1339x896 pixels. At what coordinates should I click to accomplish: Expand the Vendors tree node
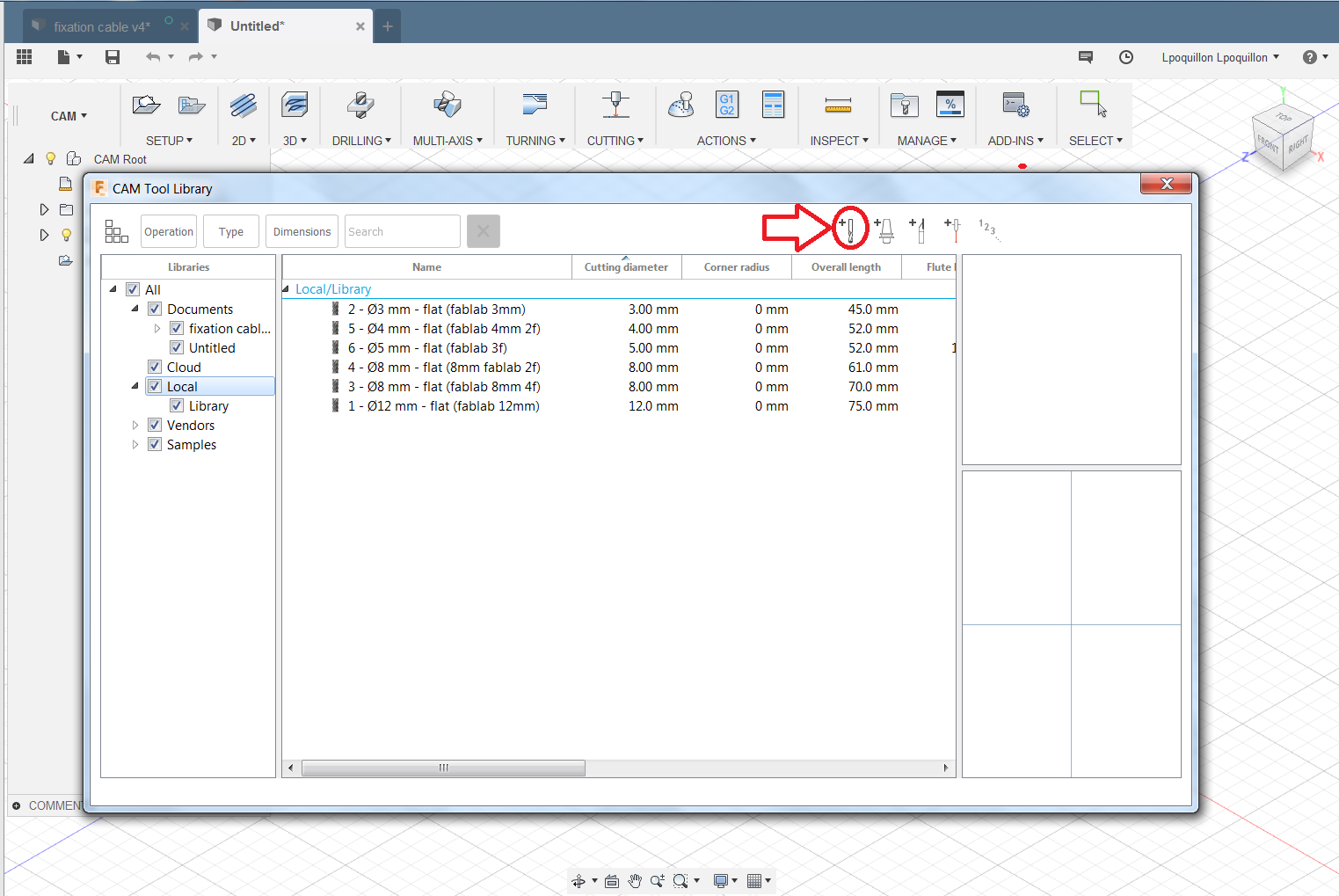(135, 426)
